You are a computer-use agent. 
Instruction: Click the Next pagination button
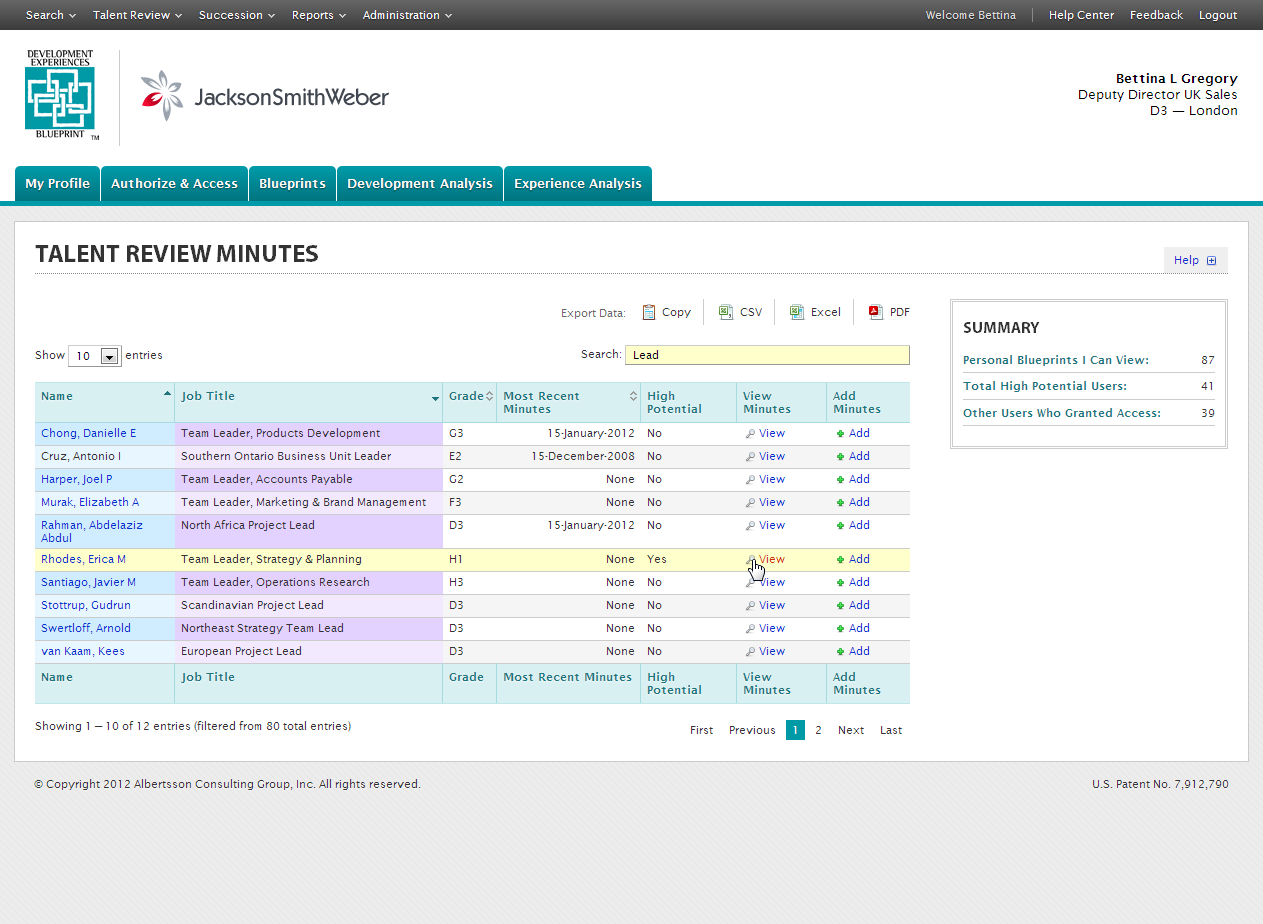tap(851, 730)
